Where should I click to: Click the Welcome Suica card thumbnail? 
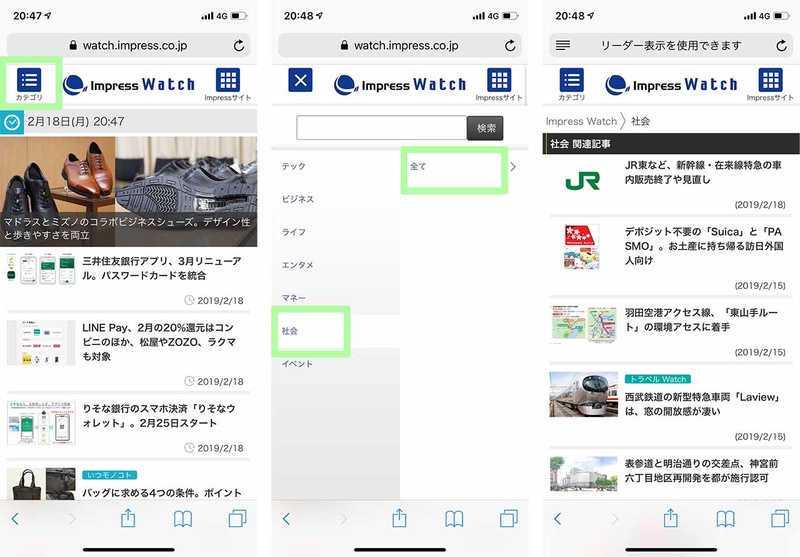coord(582,247)
